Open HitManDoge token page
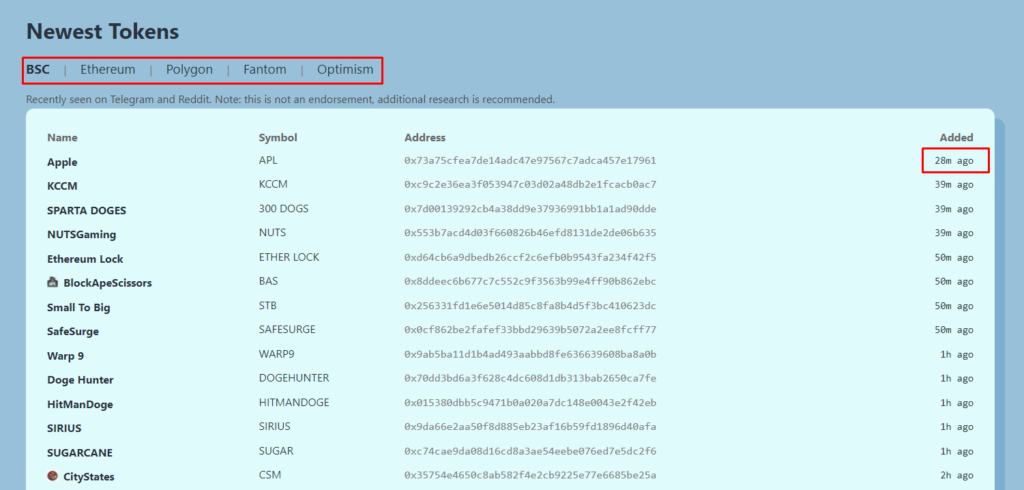The width and height of the screenshot is (1024, 490). (x=80, y=404)
